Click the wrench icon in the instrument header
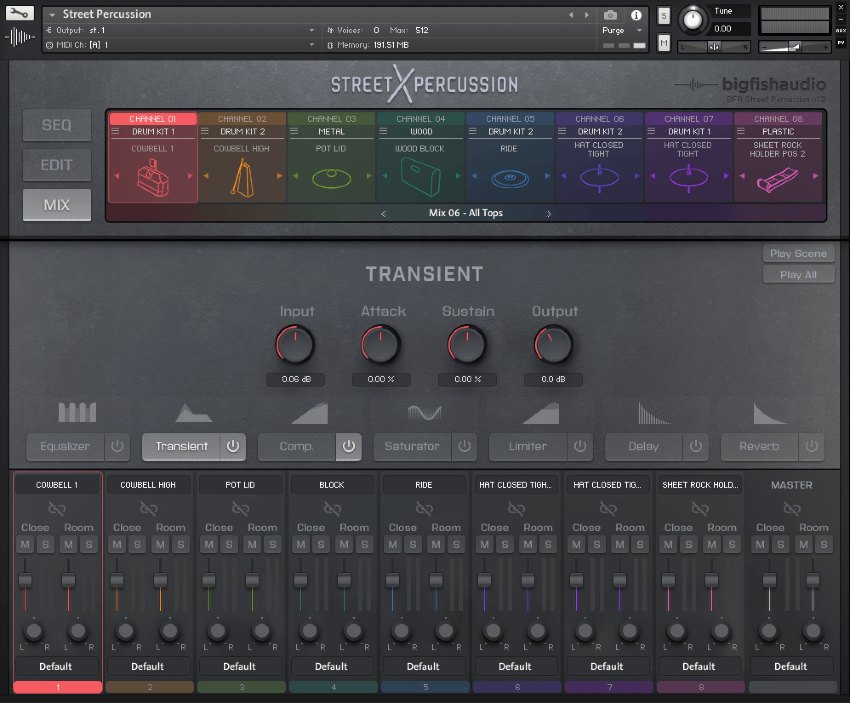 [23, 15]
